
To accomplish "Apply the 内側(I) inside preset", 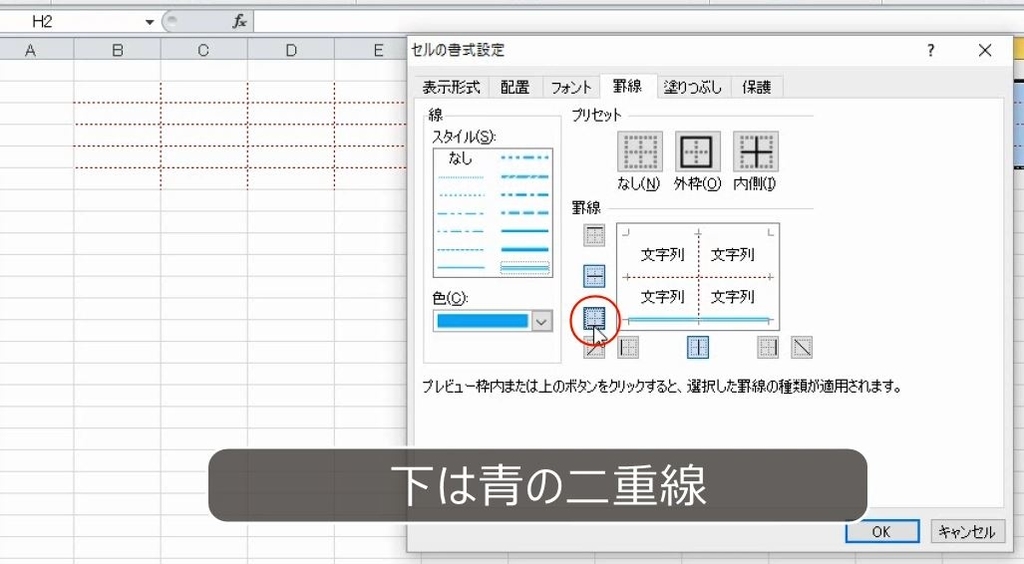I will click(756, 151).
